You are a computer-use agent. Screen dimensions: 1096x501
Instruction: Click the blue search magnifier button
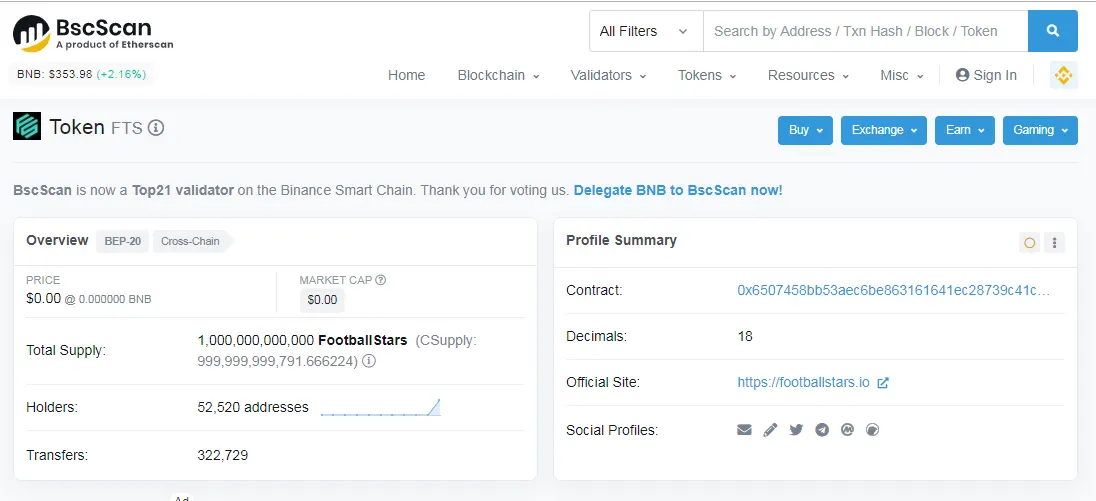[x=1053, y=31]
